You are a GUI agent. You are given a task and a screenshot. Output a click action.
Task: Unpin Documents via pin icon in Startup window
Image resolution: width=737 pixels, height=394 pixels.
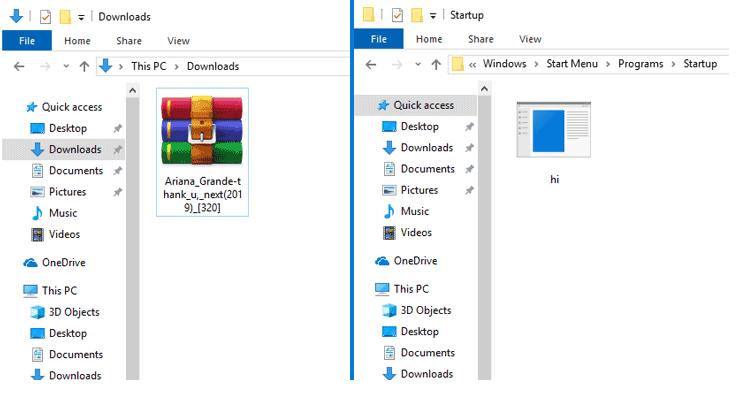[469, 169]
